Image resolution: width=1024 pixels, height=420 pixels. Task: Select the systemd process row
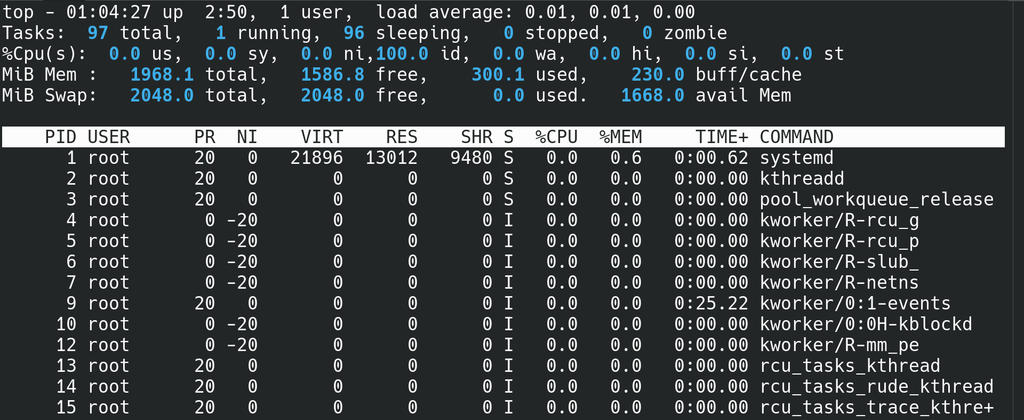503,158
